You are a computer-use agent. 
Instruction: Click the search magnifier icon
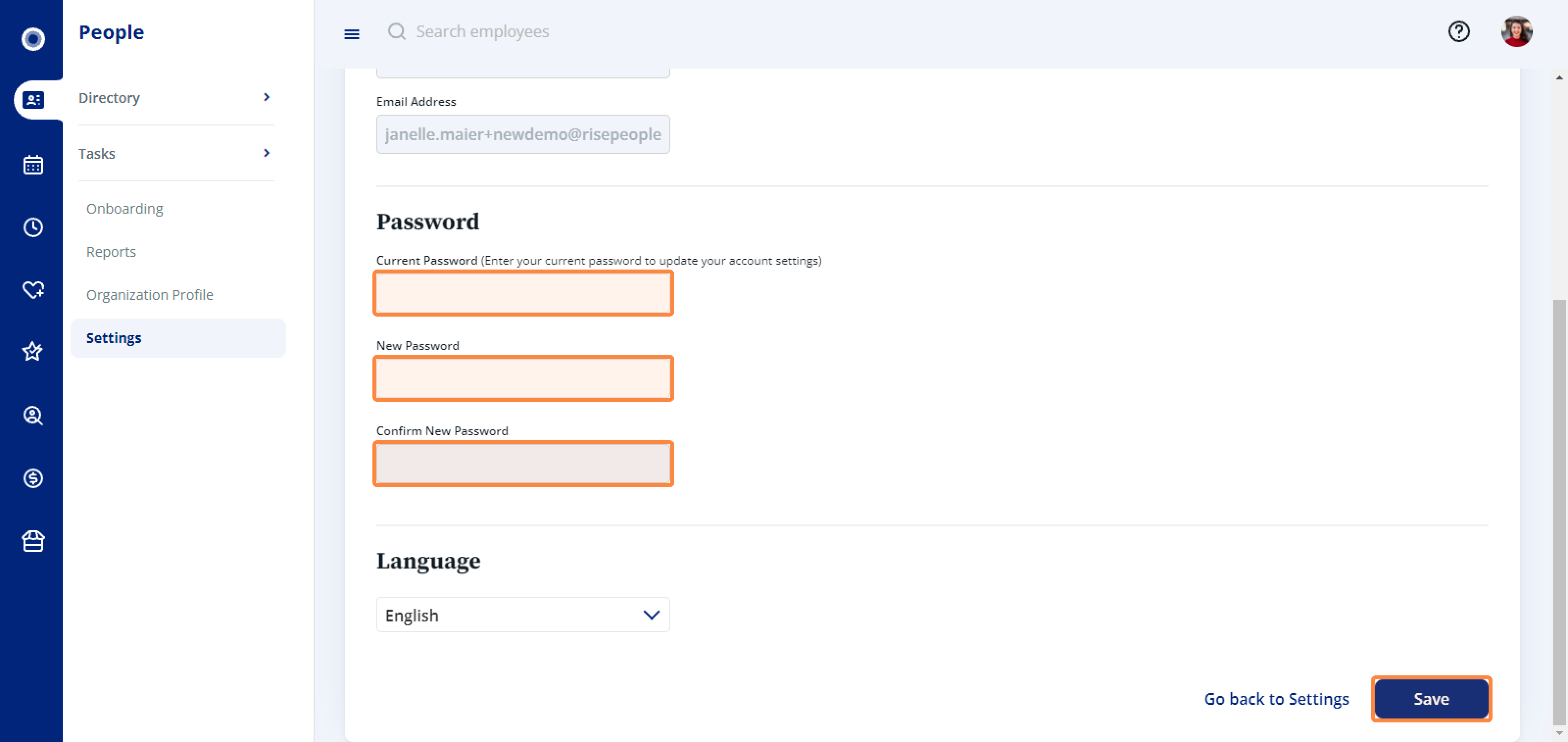(397, 31)
